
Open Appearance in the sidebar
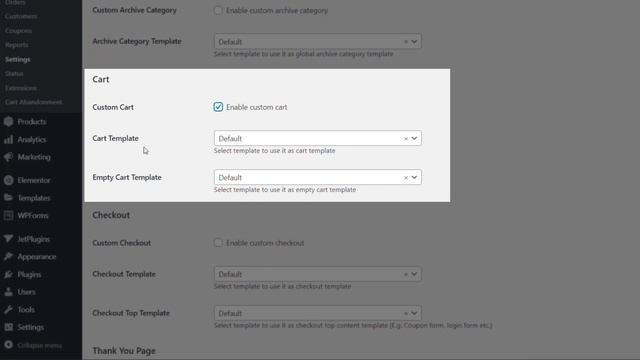tap(37, 257)
